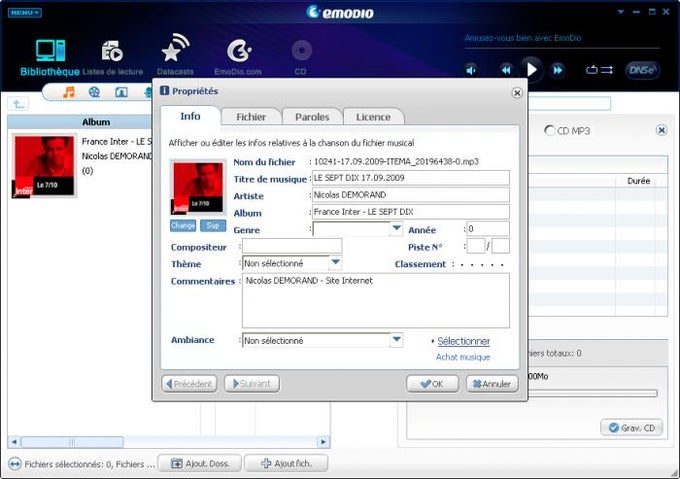Click the second Piste N° box
This screenshot has height=479, width=680.
[x=500, y=246]
